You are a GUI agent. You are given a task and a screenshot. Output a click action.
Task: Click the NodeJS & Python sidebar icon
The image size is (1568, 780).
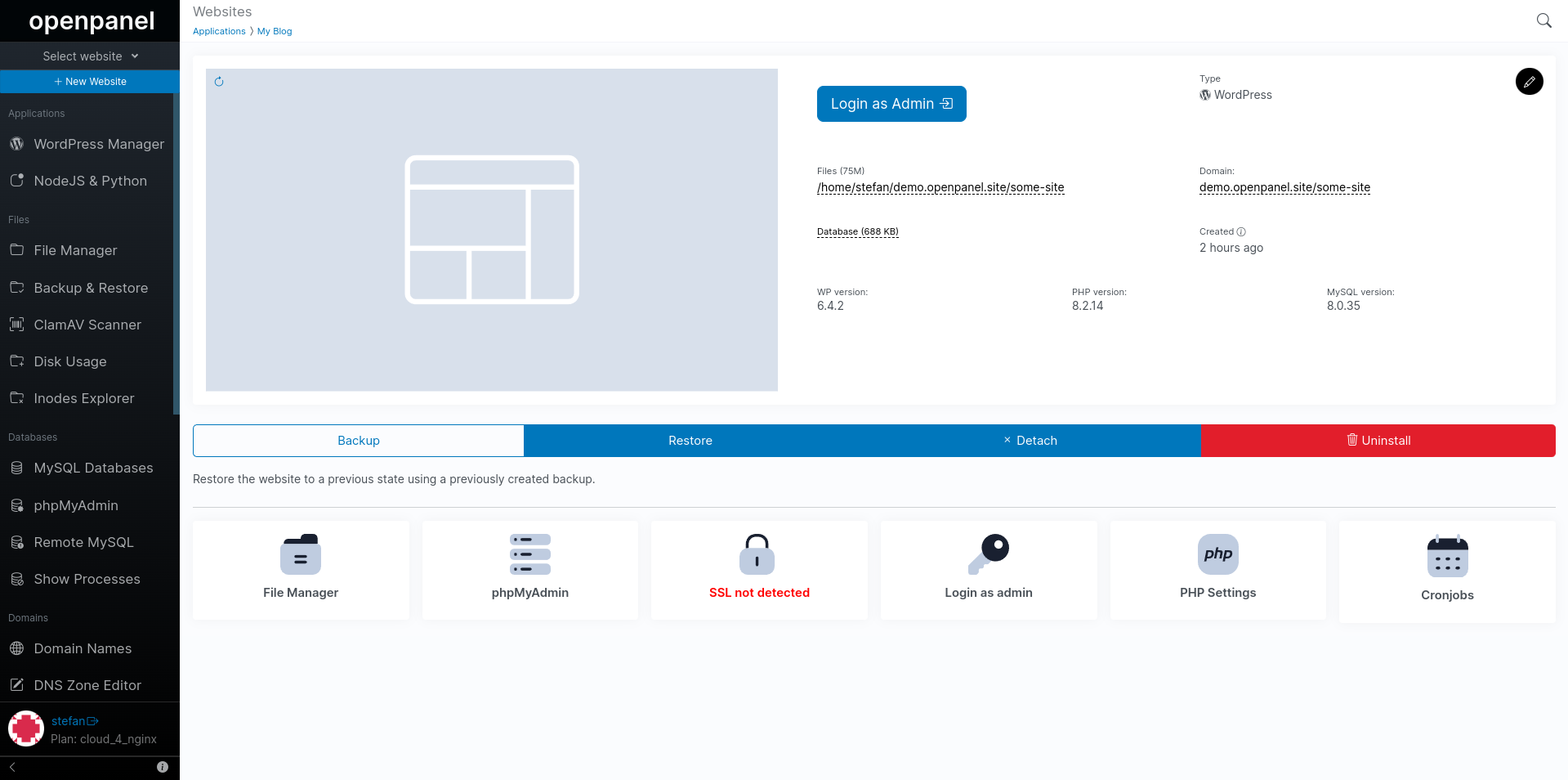(x=17, y=180)
